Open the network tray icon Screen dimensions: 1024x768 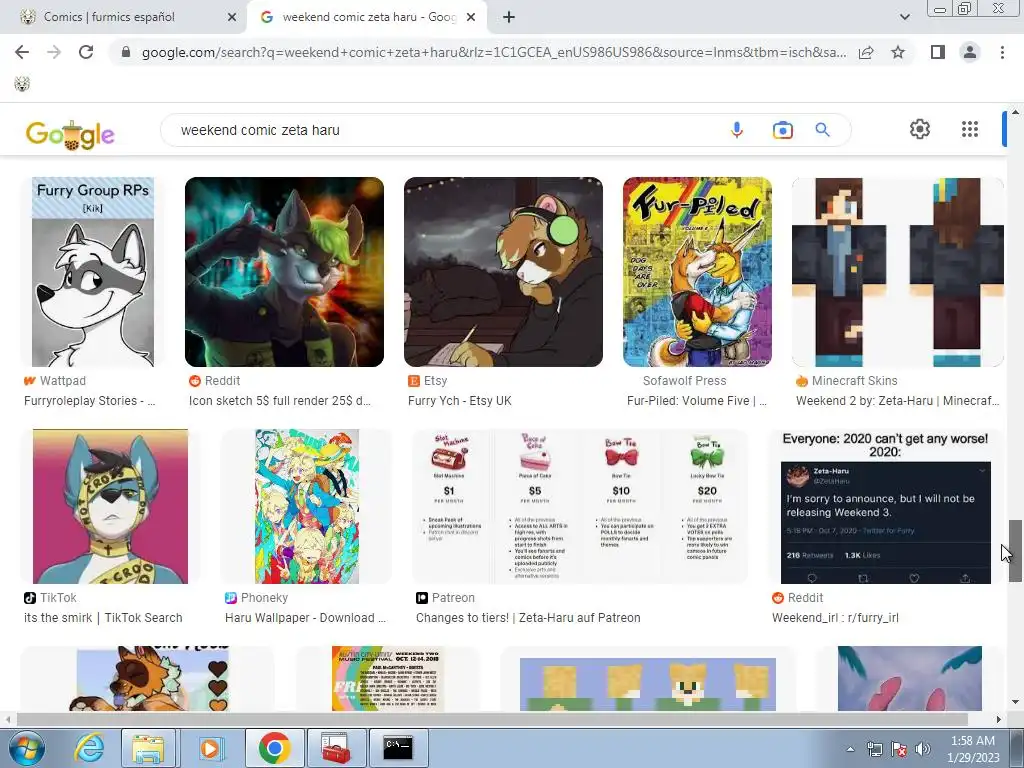[874, 749]
